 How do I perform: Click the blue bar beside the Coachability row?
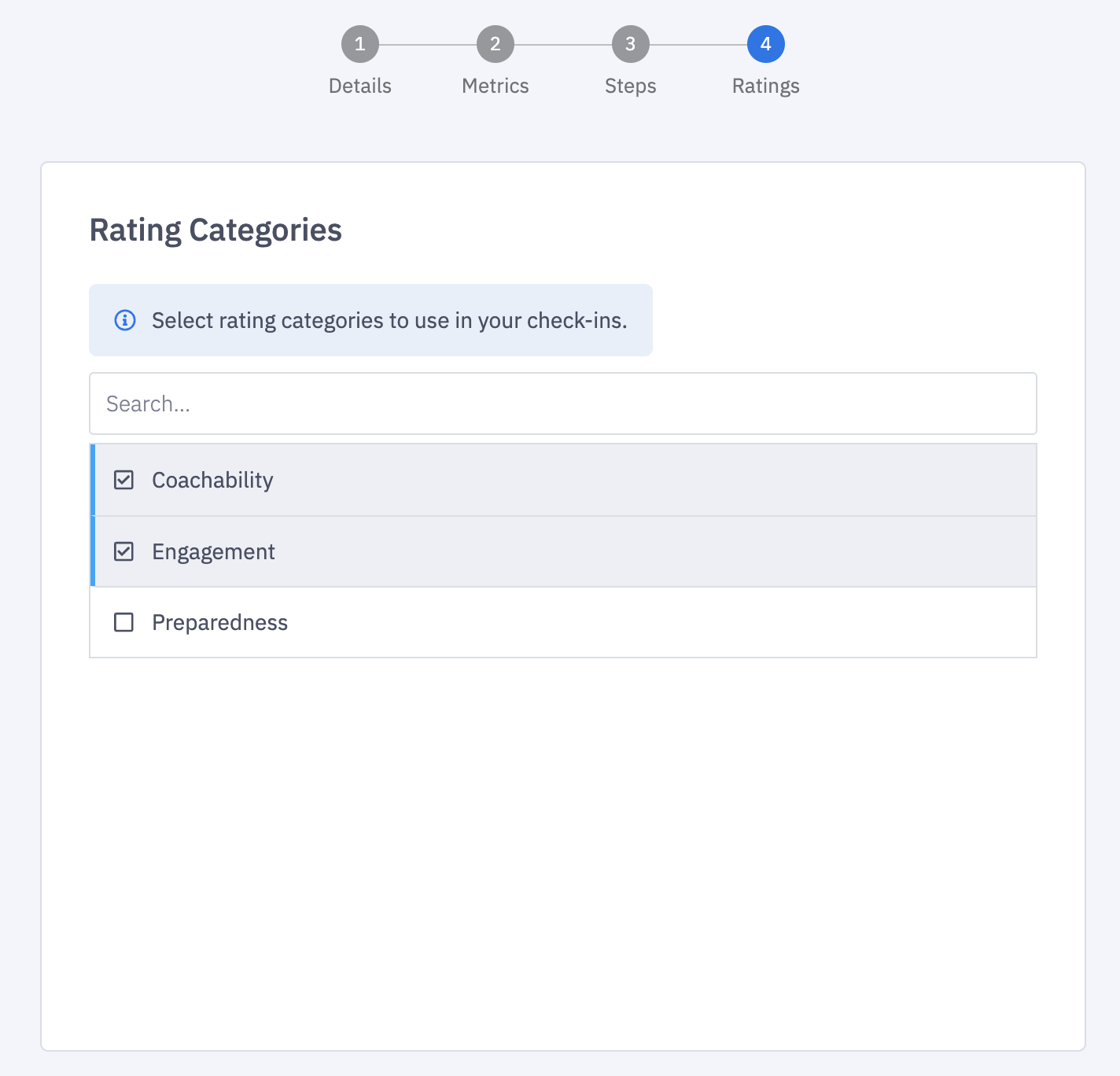point(93,480)
